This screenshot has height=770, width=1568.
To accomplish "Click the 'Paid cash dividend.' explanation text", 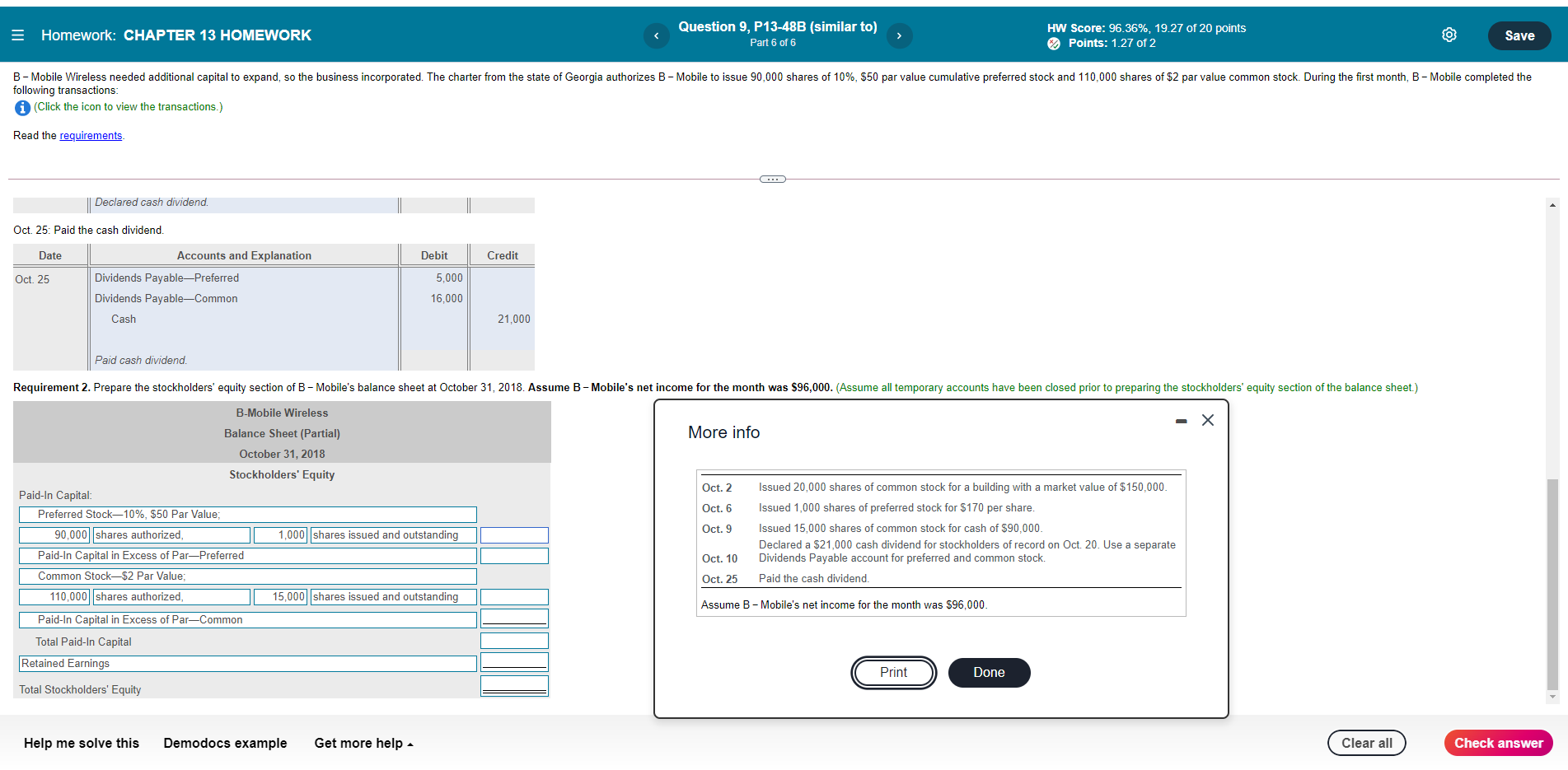I will tap(141, 361).
